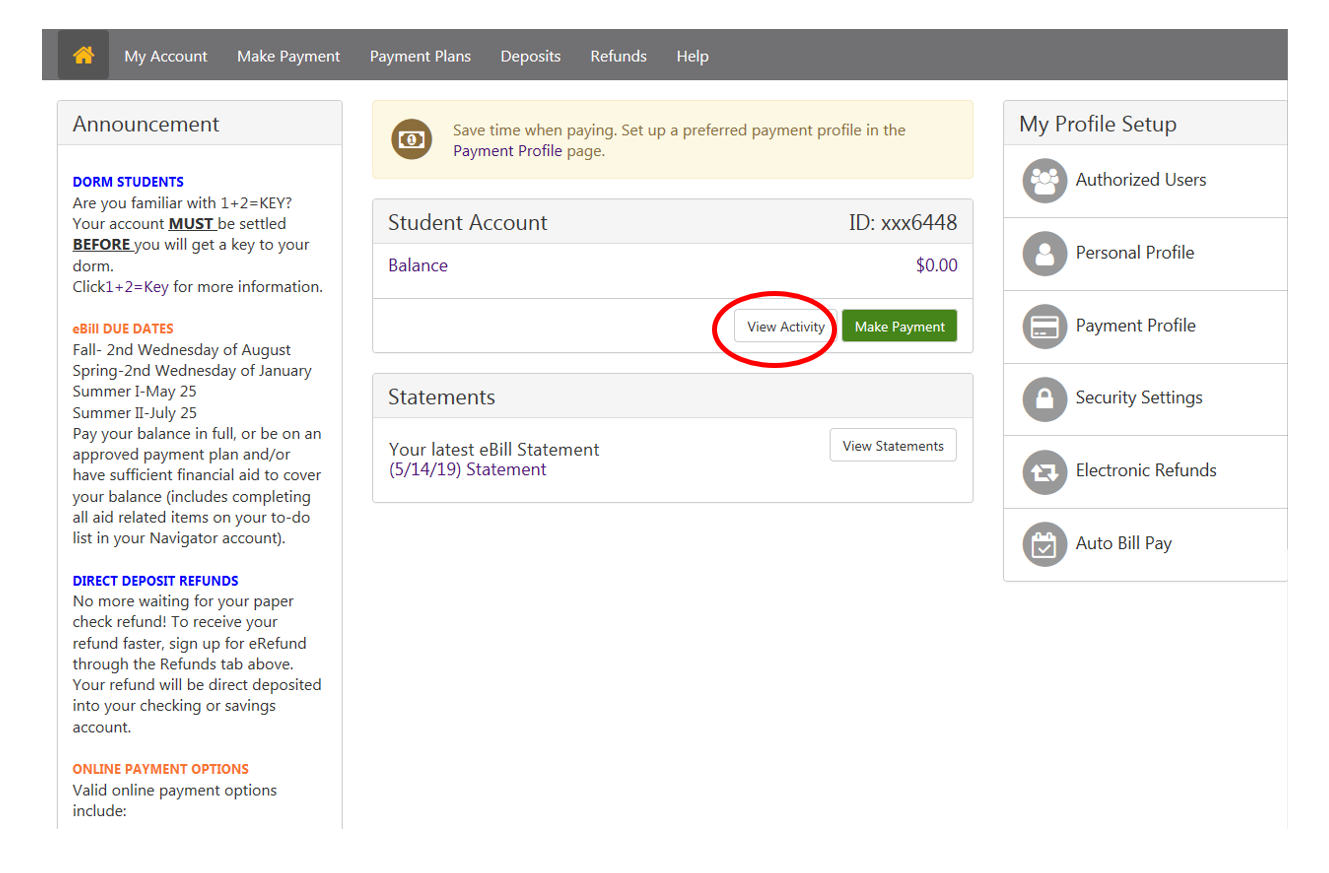The image size is (1329, 873).
Task: Click the ID: xxx6448 text
Action: tap(903, 222)
